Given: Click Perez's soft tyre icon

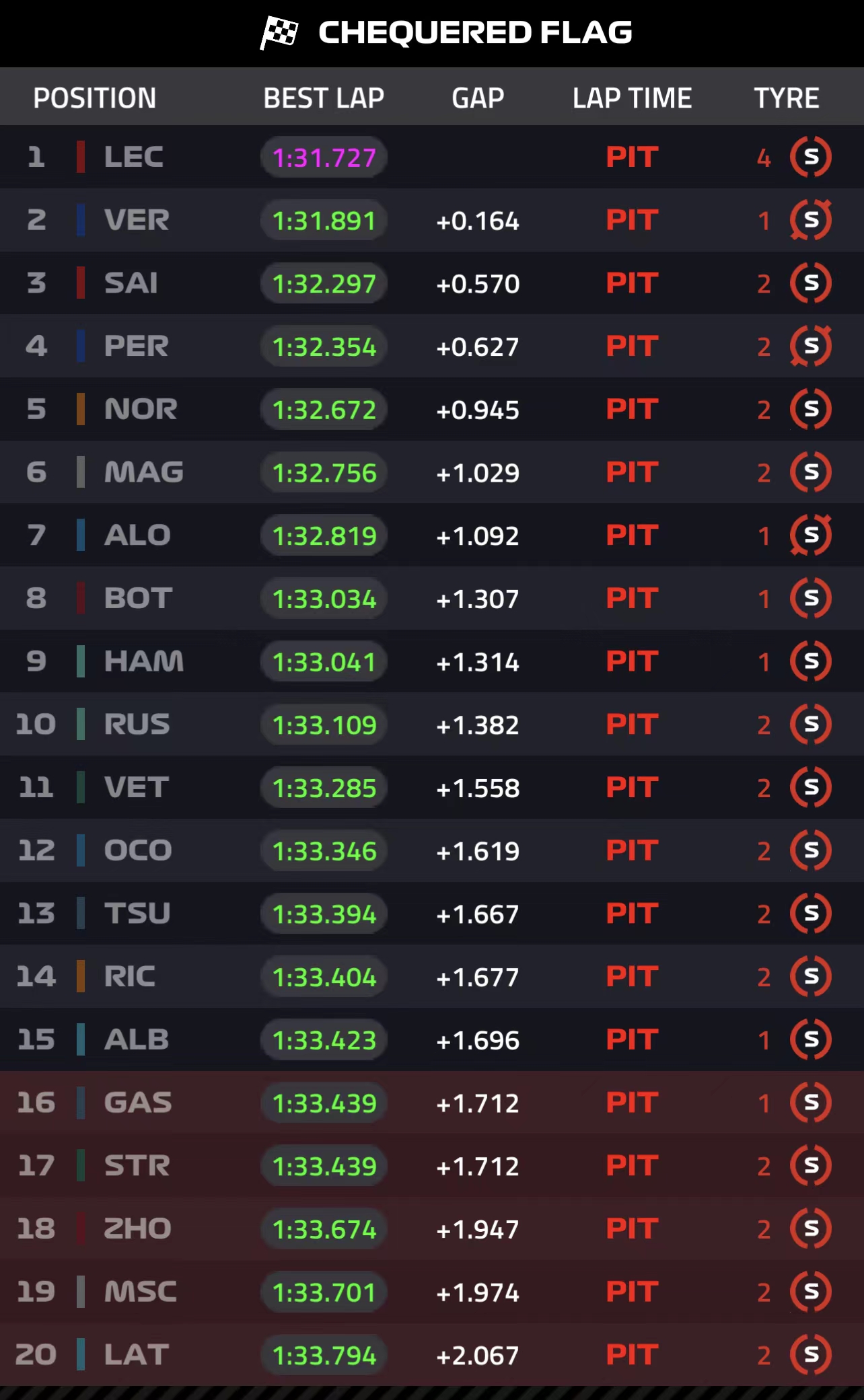Looking at the screenshot, I should [811, 346].
